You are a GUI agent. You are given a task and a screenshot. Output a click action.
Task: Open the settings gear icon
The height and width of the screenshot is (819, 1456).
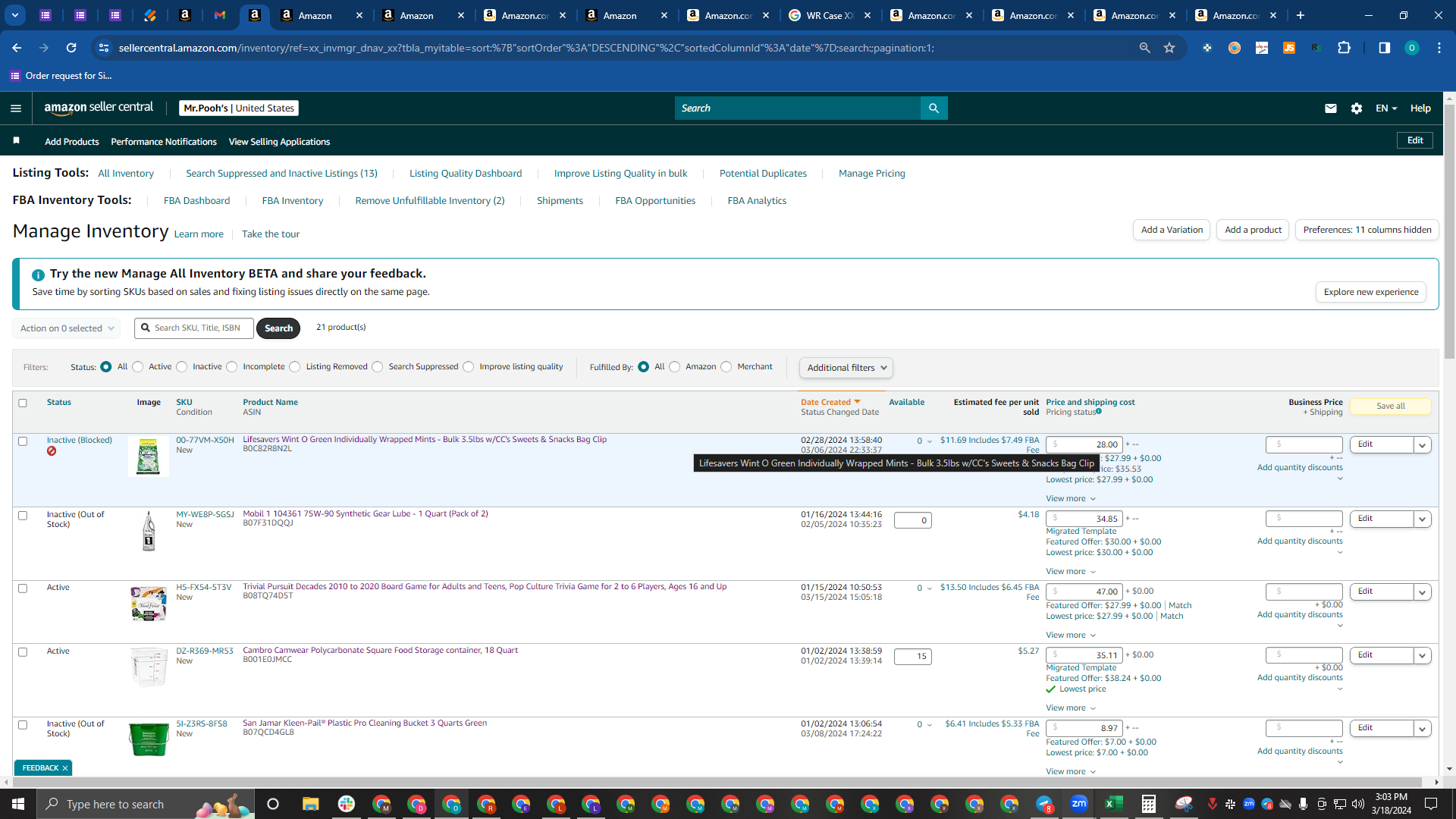click(x=1357, y=108)
